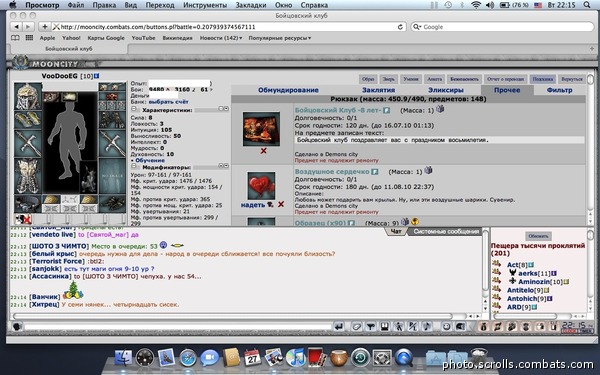The height and width of the screenshot is (375, 600).
Task: Click Обновить above player list
Action: pos(538,236)
